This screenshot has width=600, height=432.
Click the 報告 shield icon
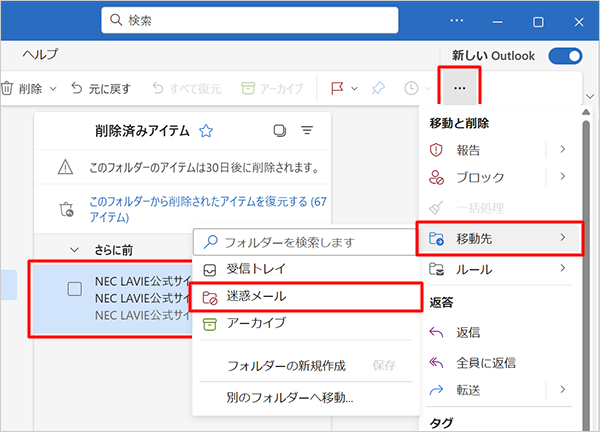point(436,150)
